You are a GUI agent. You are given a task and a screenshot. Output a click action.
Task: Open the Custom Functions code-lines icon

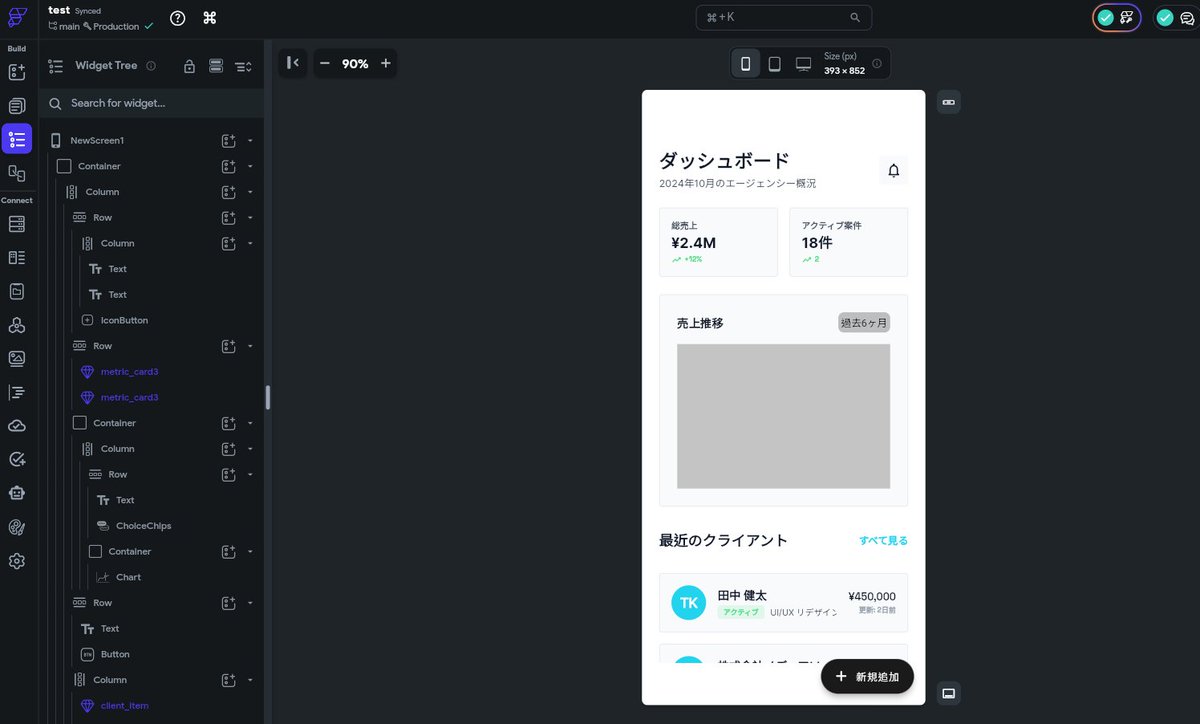tap(16, 392)
